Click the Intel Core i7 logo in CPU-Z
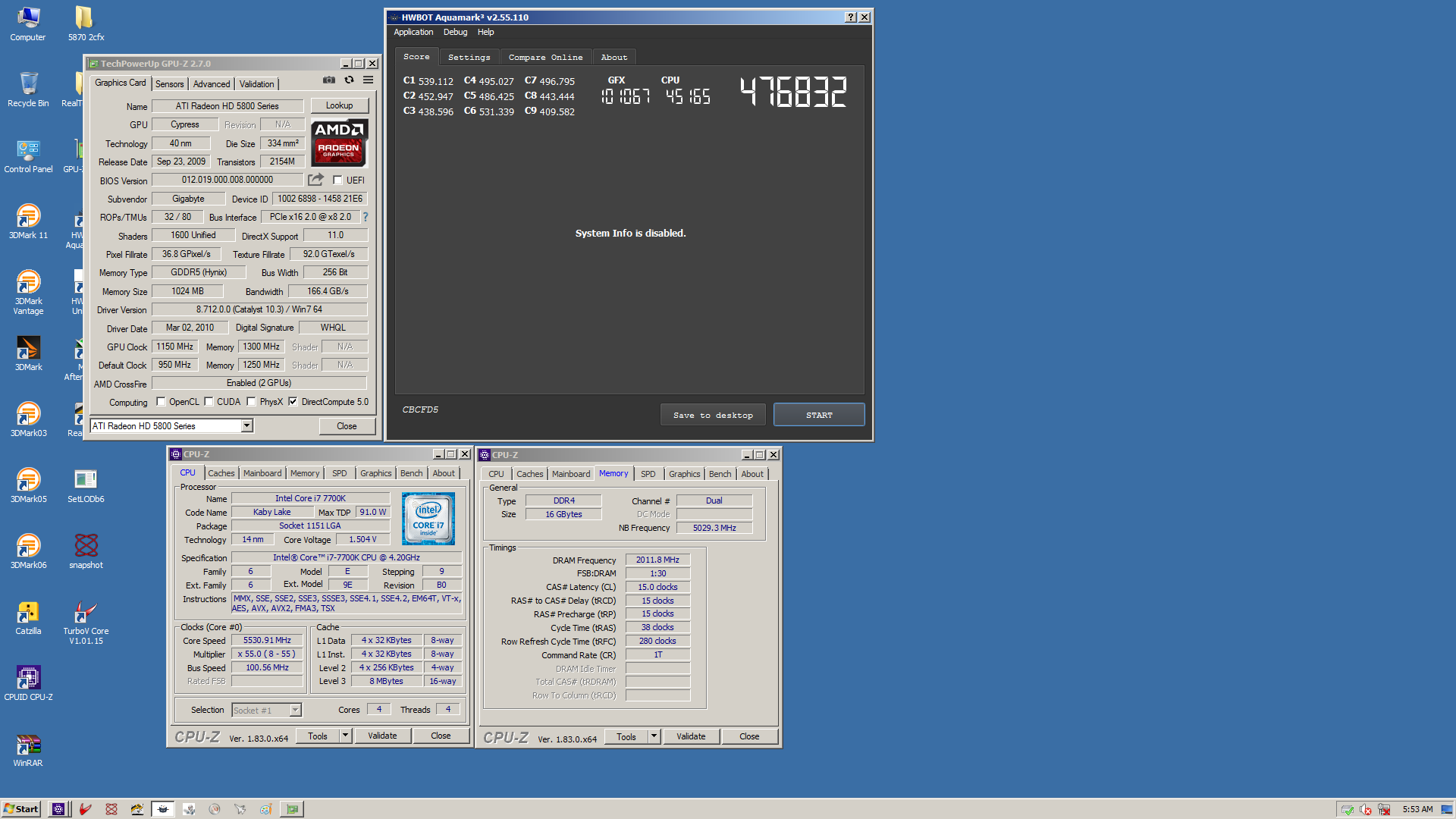This screenshot has width=1456, height=819. tap(428, 519)
